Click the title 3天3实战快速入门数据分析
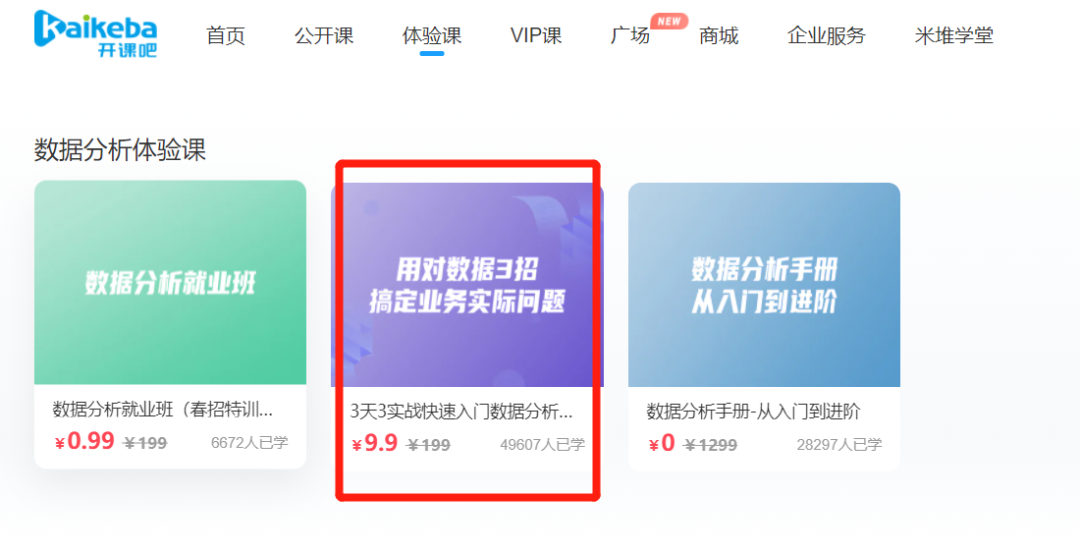This screenshot has width=1080, height=552. (461, 411)
